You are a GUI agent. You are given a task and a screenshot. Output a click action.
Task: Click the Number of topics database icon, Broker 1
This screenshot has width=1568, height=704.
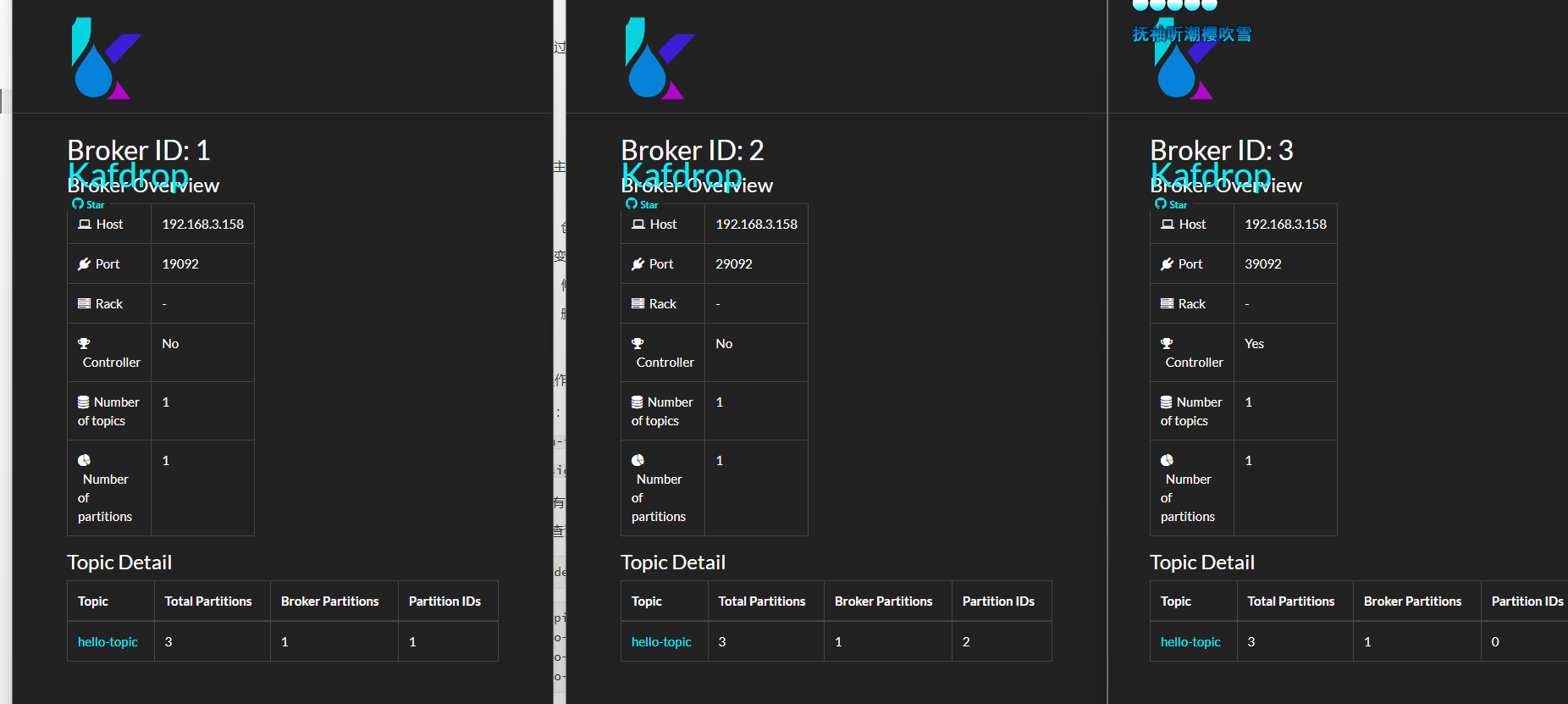[84, 402]
